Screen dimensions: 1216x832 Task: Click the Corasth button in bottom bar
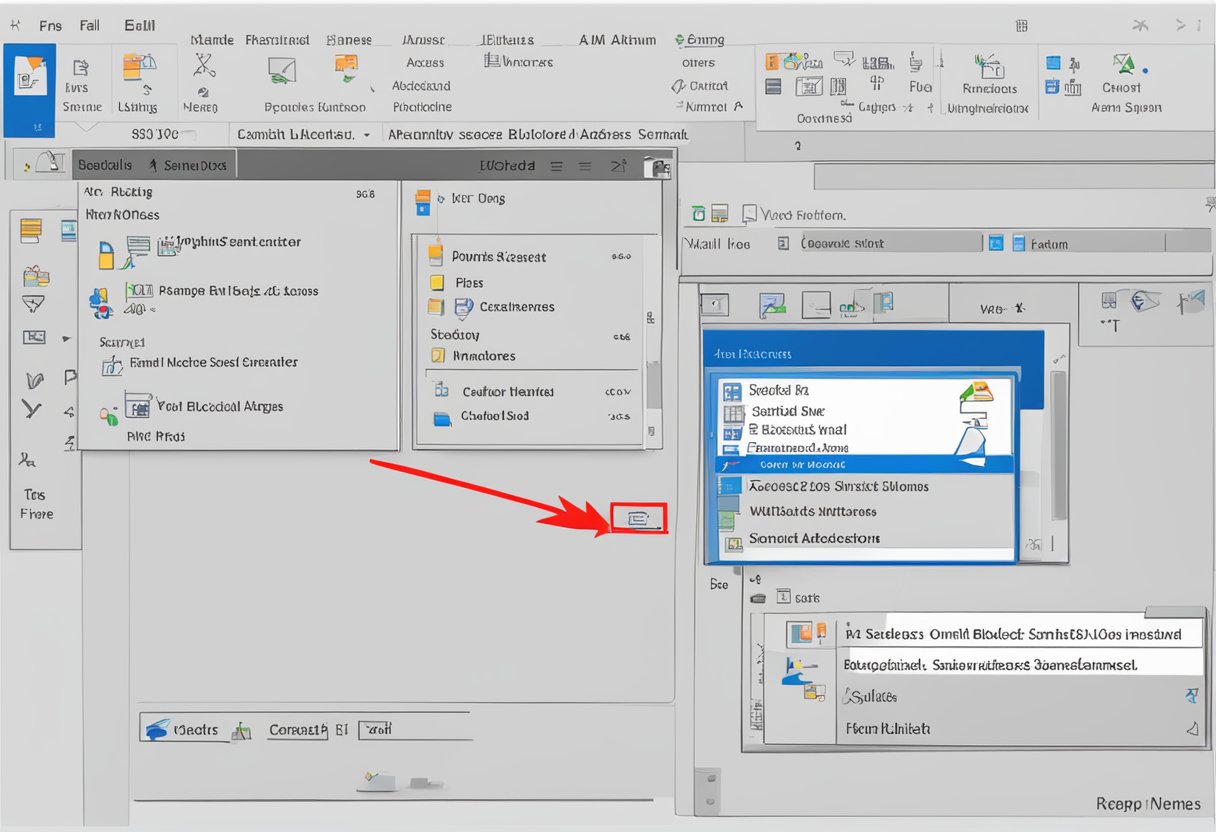tap(297, 730)
